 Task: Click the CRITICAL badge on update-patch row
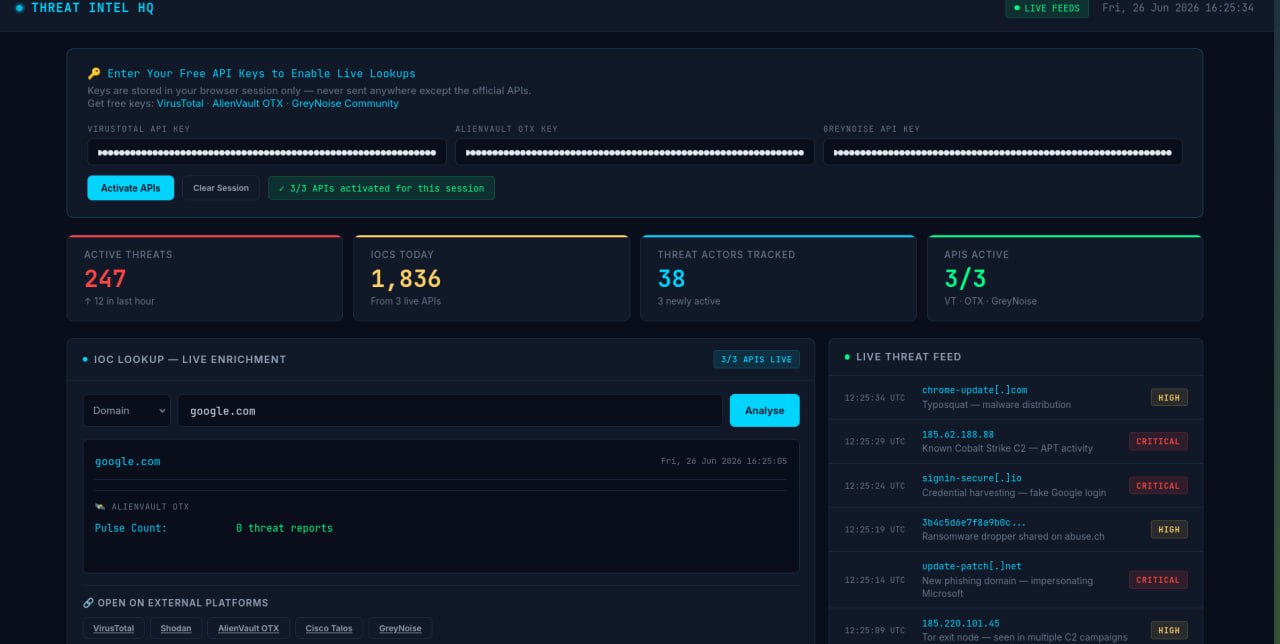(x=1158, y=580)
